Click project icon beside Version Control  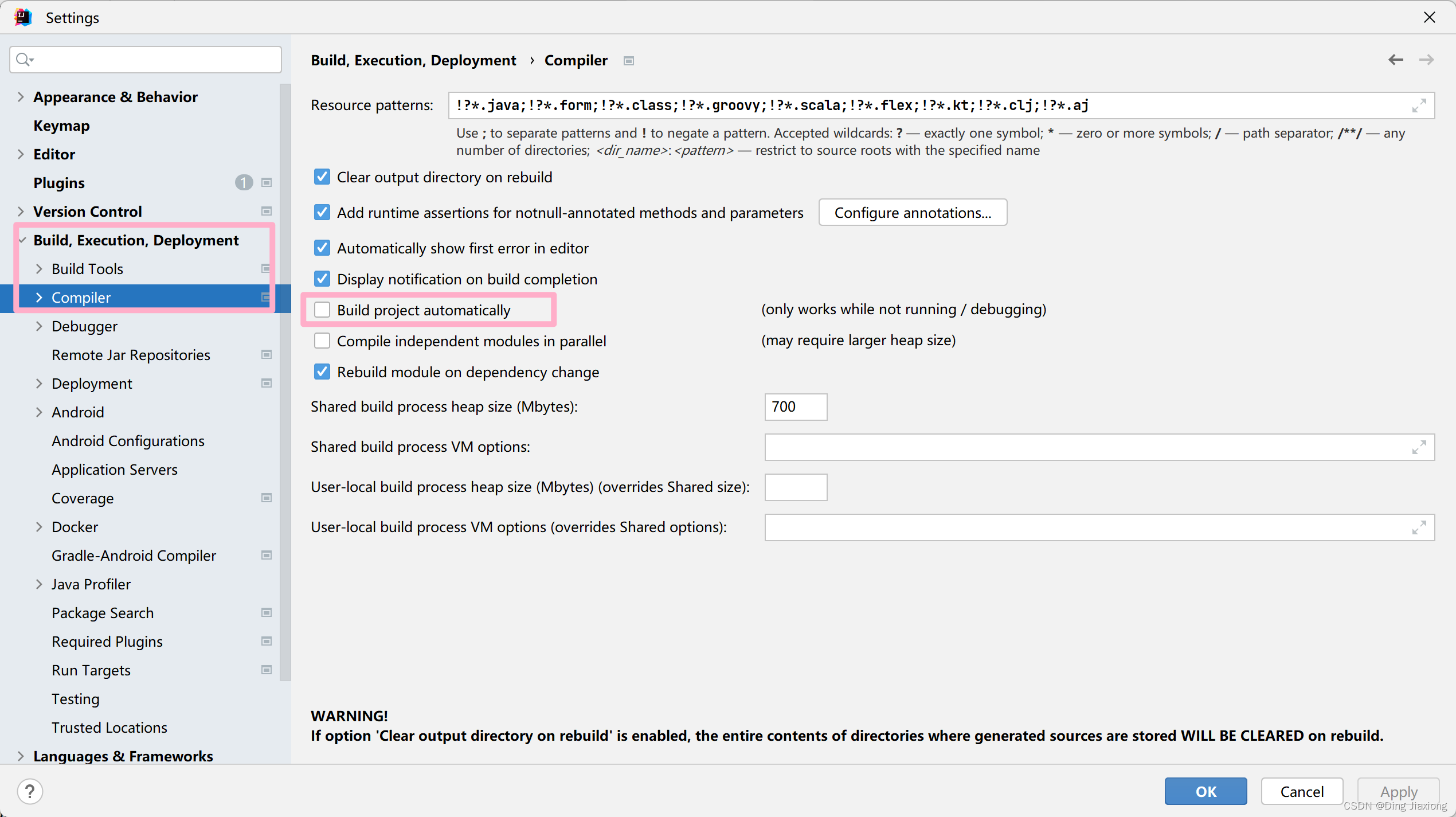pyautogui.click(x=267, y=212)
